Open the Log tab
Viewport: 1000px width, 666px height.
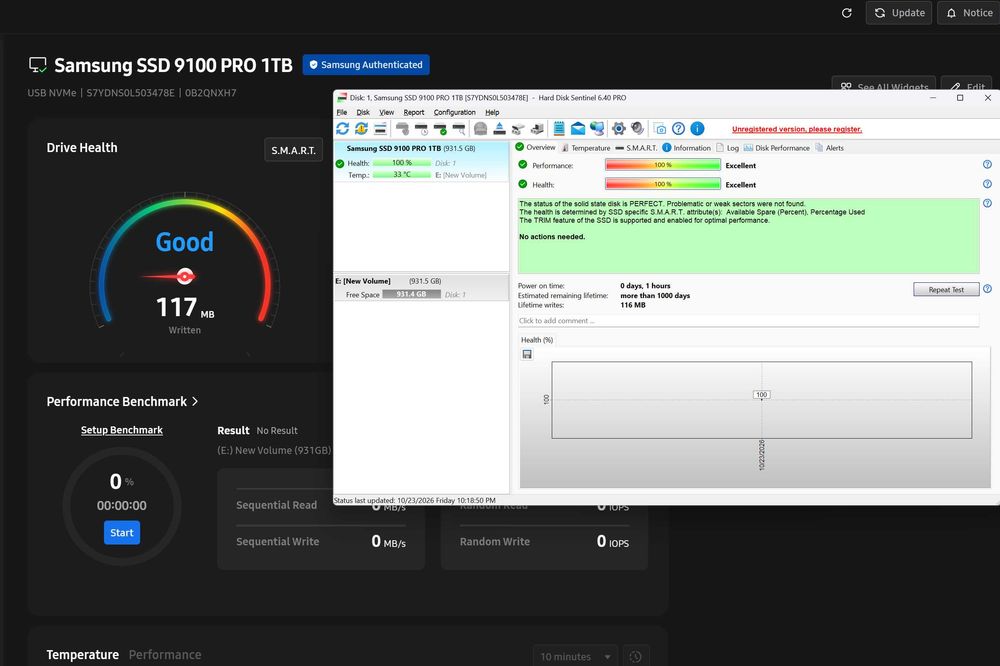(x=728, y=148)
